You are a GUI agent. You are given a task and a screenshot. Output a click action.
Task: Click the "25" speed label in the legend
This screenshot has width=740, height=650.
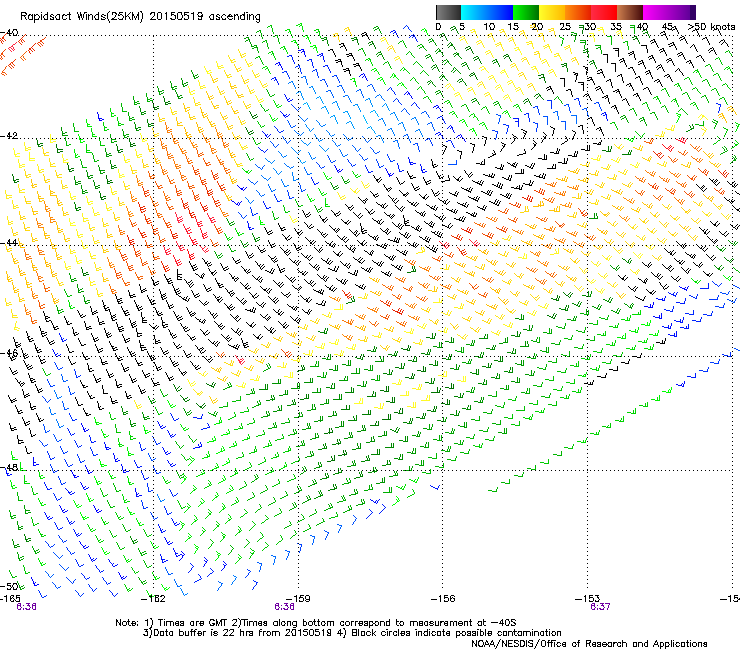565,27
